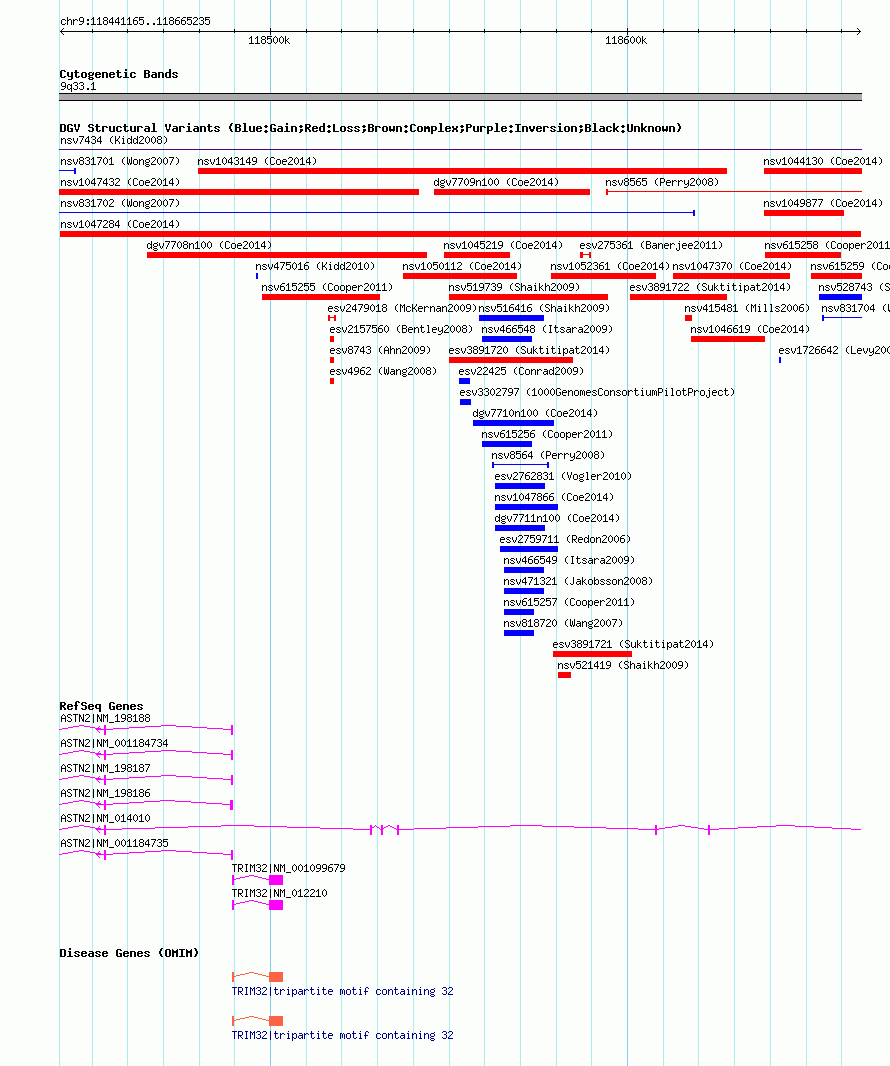890x1066 pixels.
Task: Click blue gain bar under dgv7710n100
Action: click(x=513, y=423)
